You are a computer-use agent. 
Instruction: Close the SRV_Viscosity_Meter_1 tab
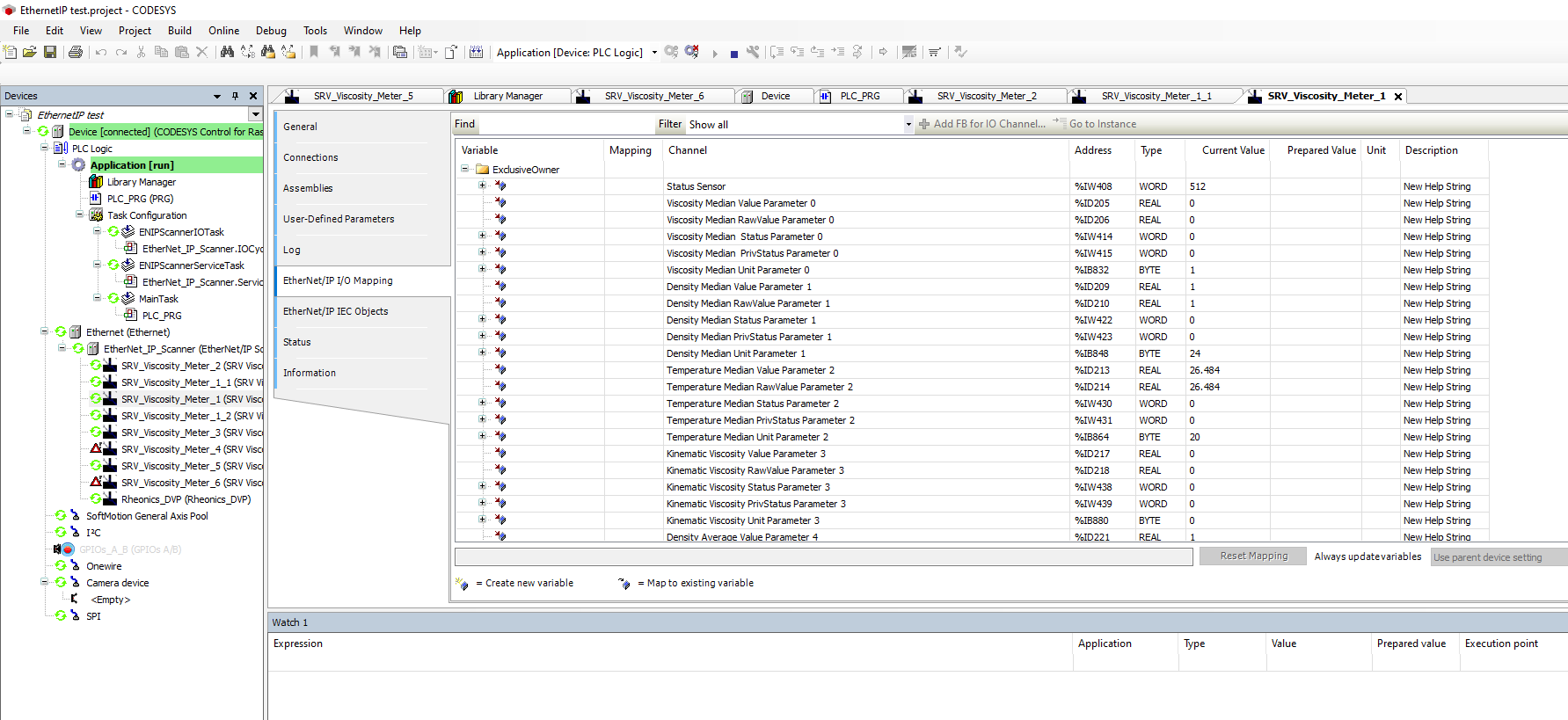point(1398,97)
